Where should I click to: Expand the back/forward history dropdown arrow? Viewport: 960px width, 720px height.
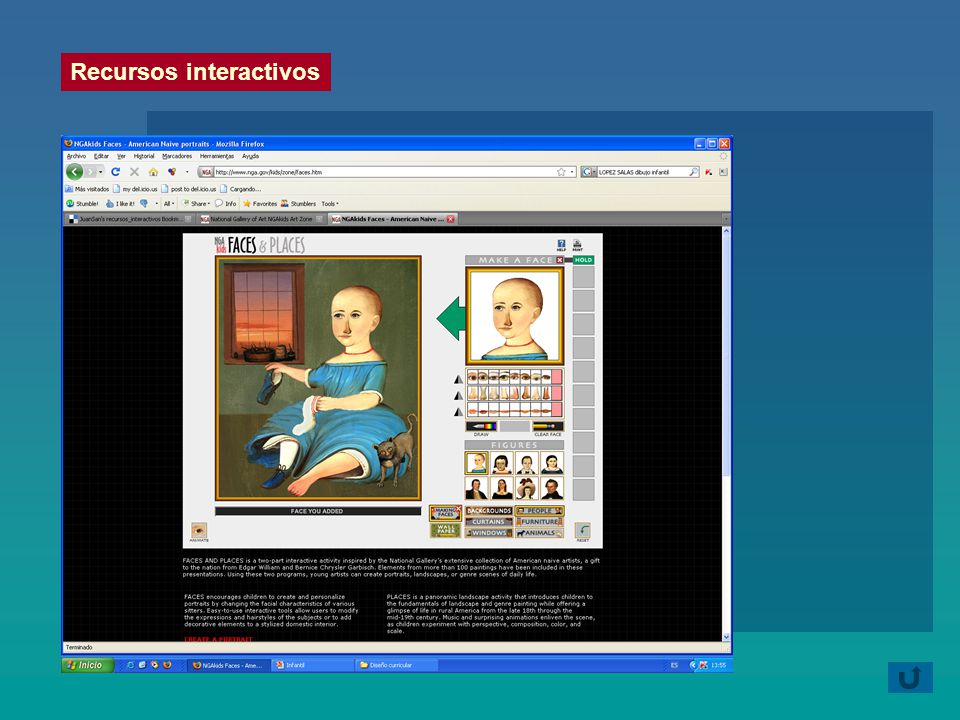[x=100, y=172]
